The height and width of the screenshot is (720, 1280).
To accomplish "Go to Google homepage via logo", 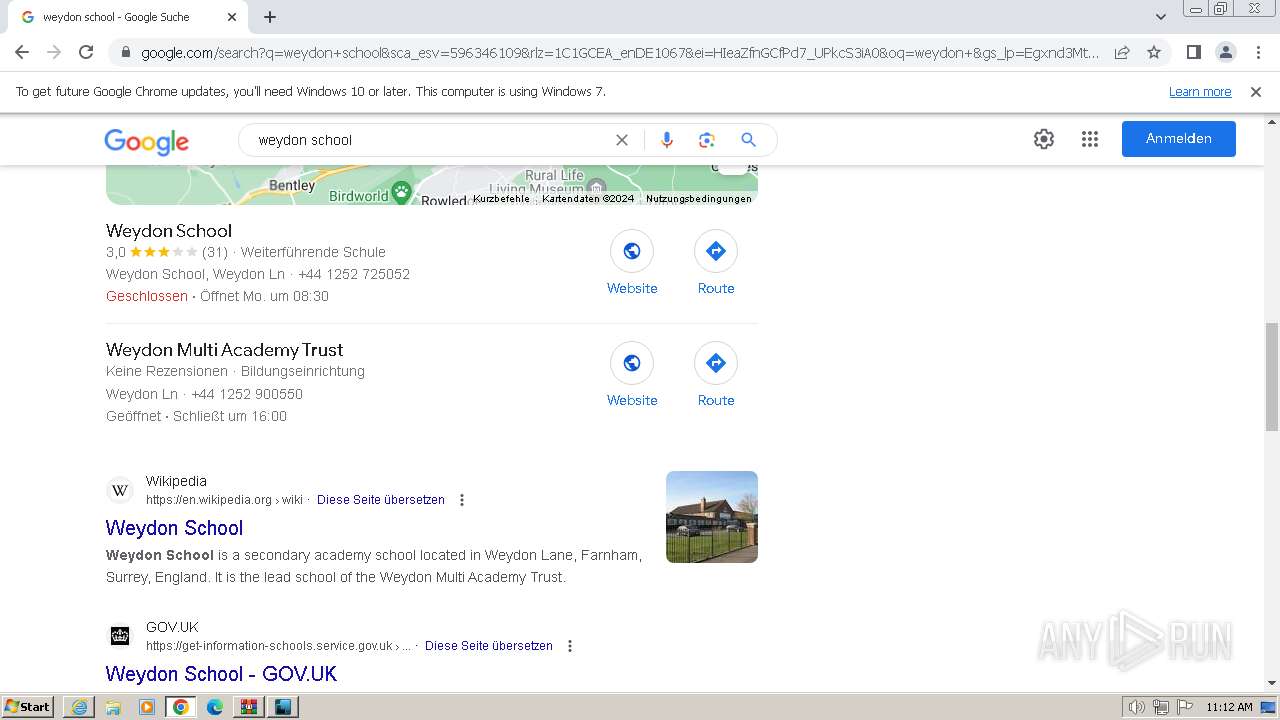I will (146, 141).
